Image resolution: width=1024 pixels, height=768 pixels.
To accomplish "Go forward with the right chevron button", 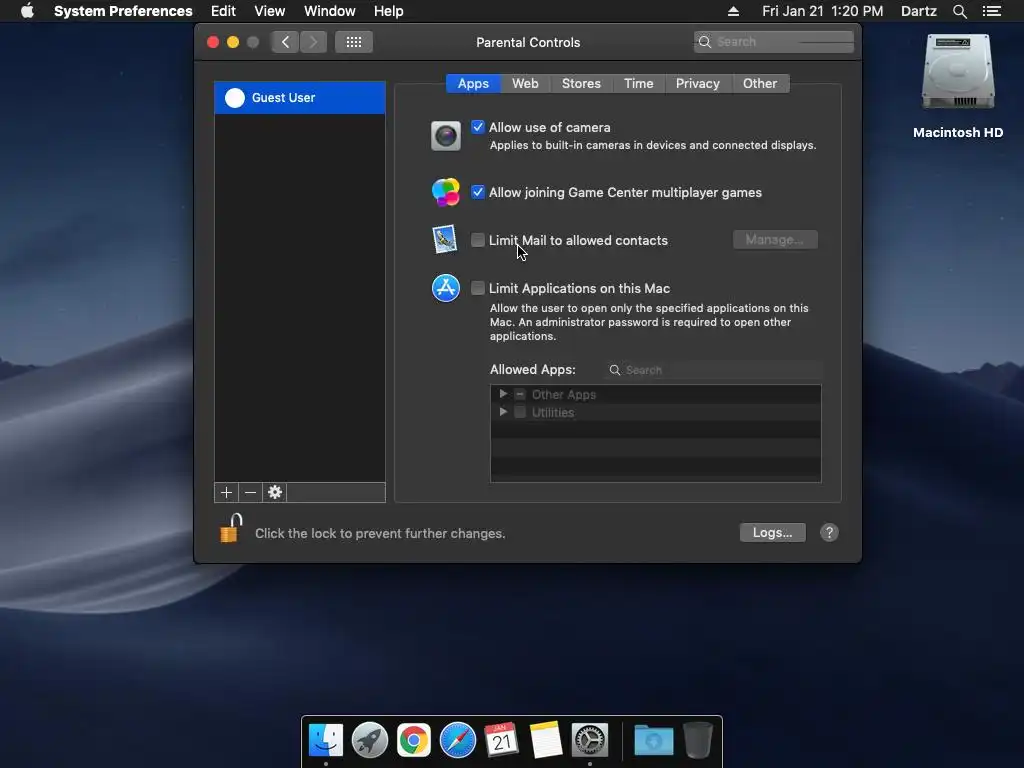I will point(313,42).
